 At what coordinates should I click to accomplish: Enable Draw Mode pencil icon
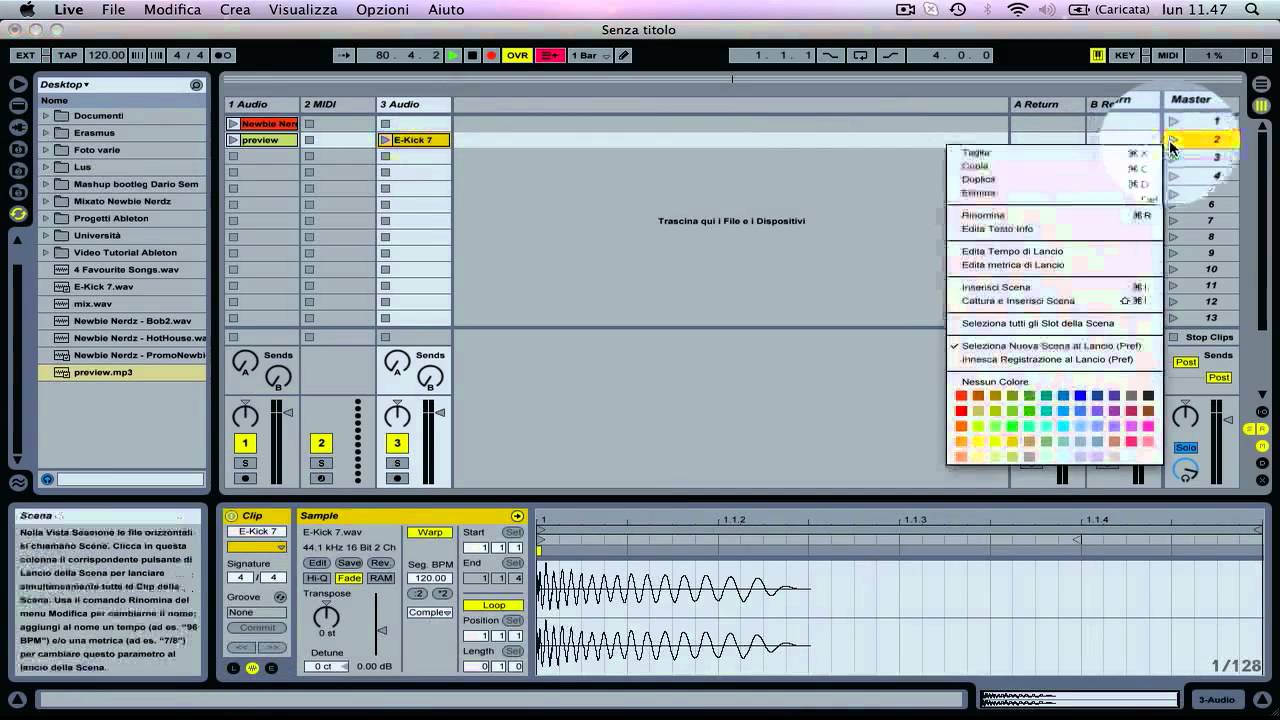coord(624,56)
